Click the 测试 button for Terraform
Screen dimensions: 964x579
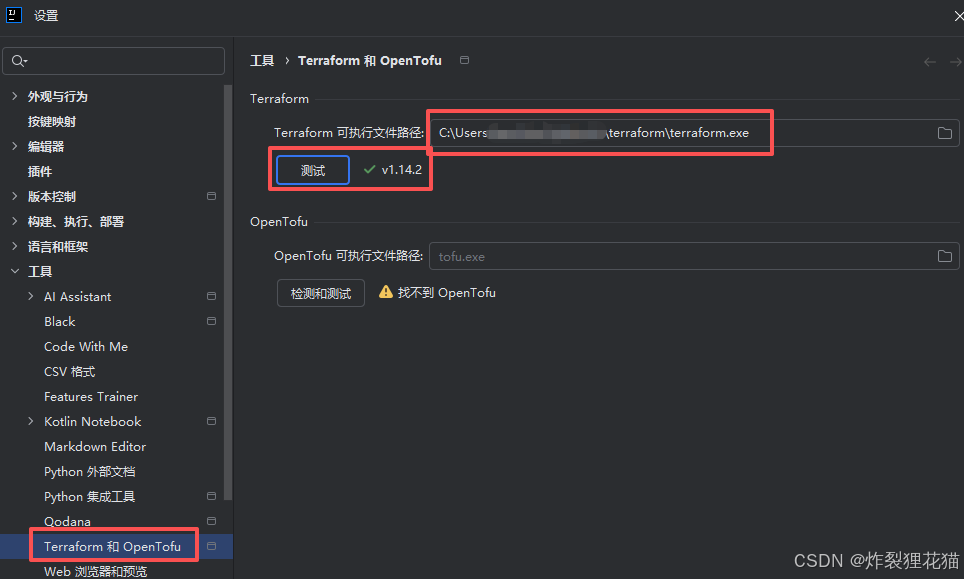[313, 170]
